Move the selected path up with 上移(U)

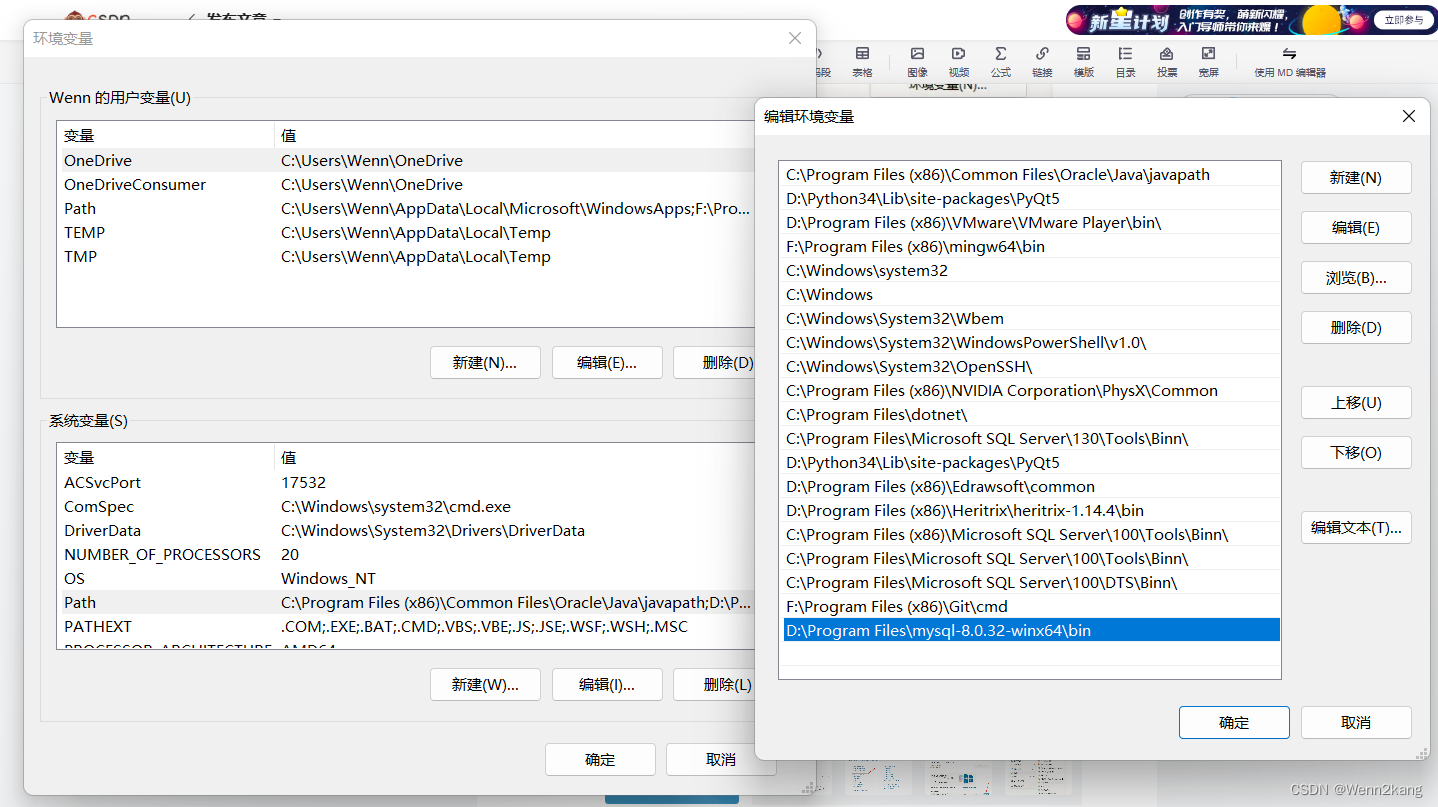1356,402
